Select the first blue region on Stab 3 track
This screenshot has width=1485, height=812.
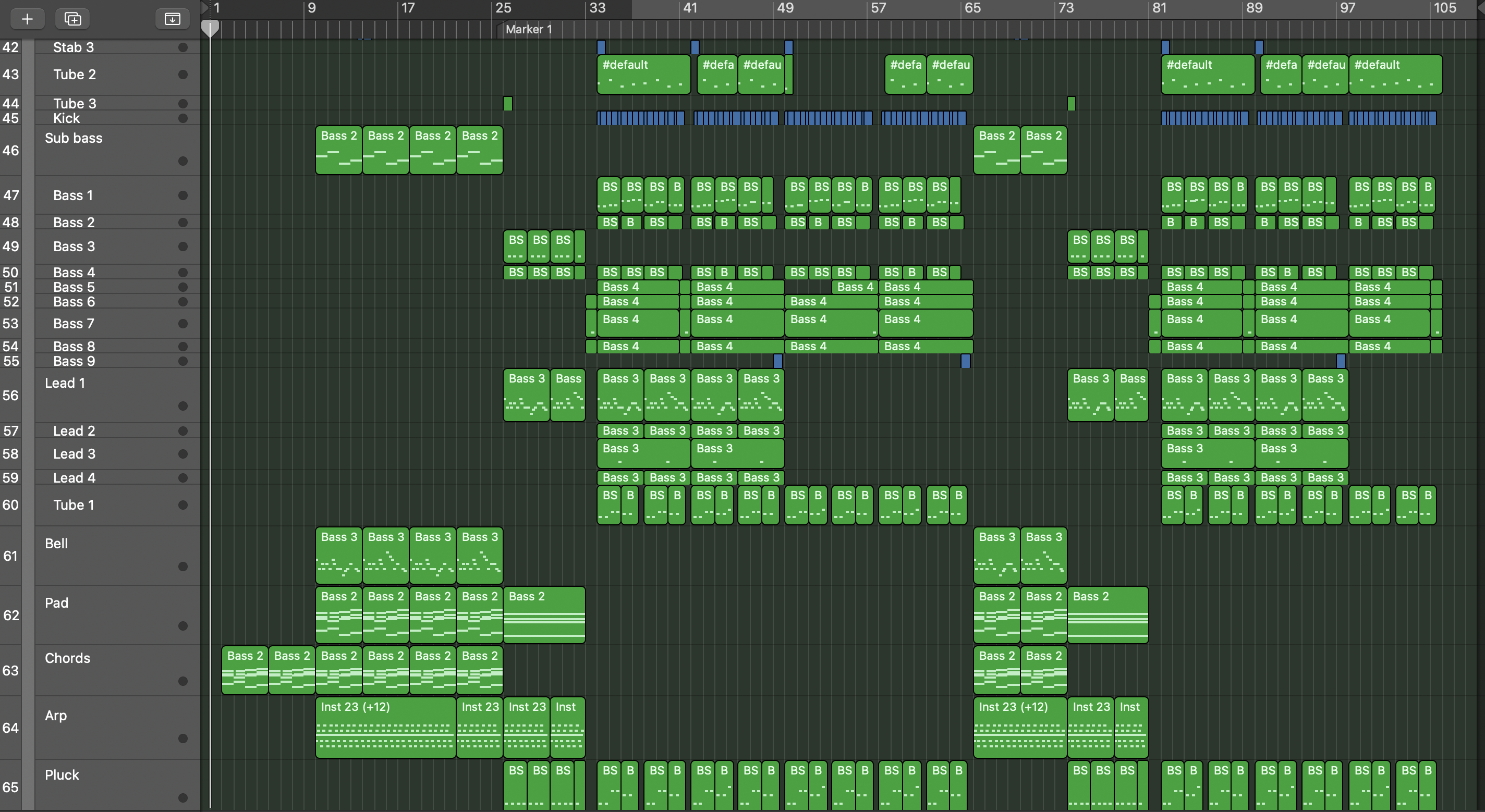[601, 47]
